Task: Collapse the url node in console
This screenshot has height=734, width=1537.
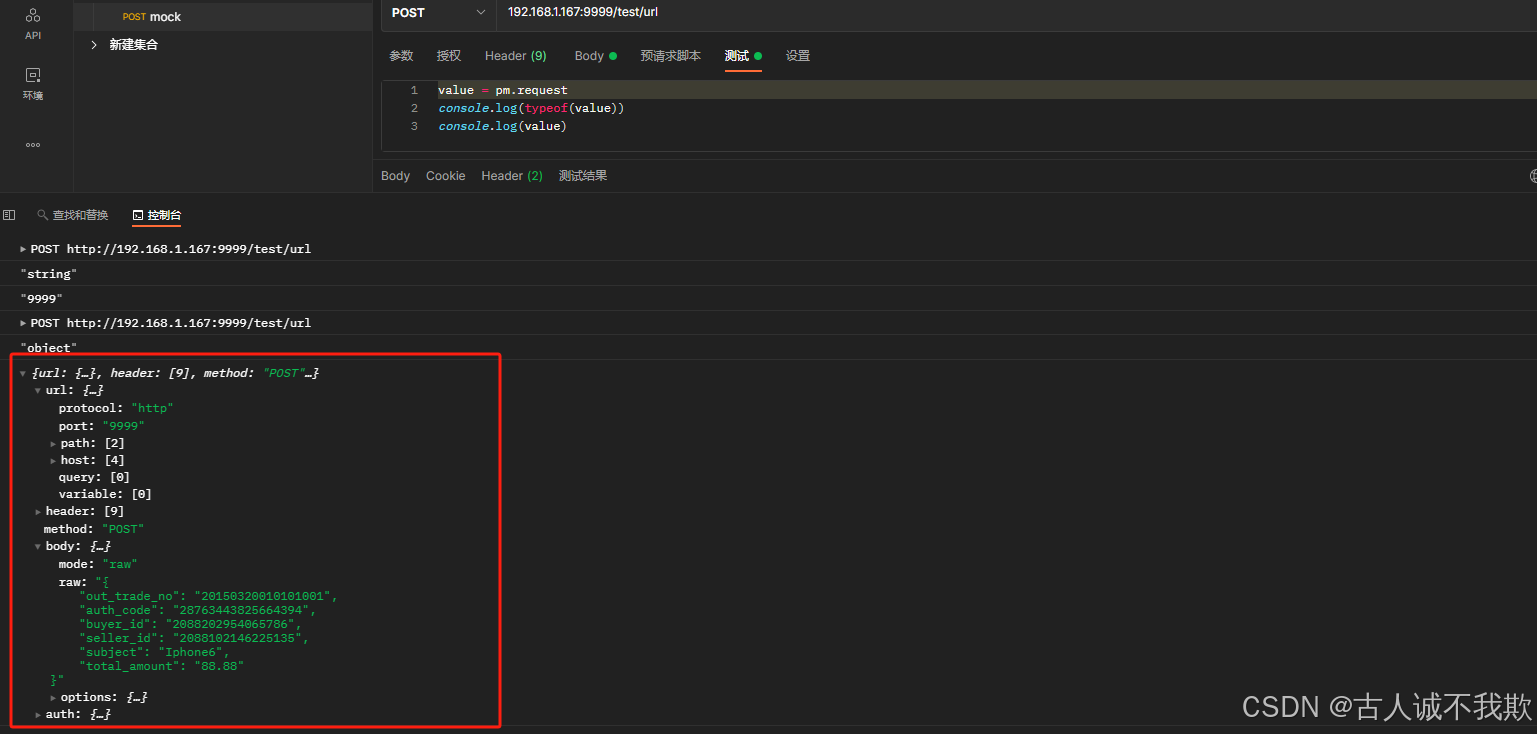Action: (38, 391)
